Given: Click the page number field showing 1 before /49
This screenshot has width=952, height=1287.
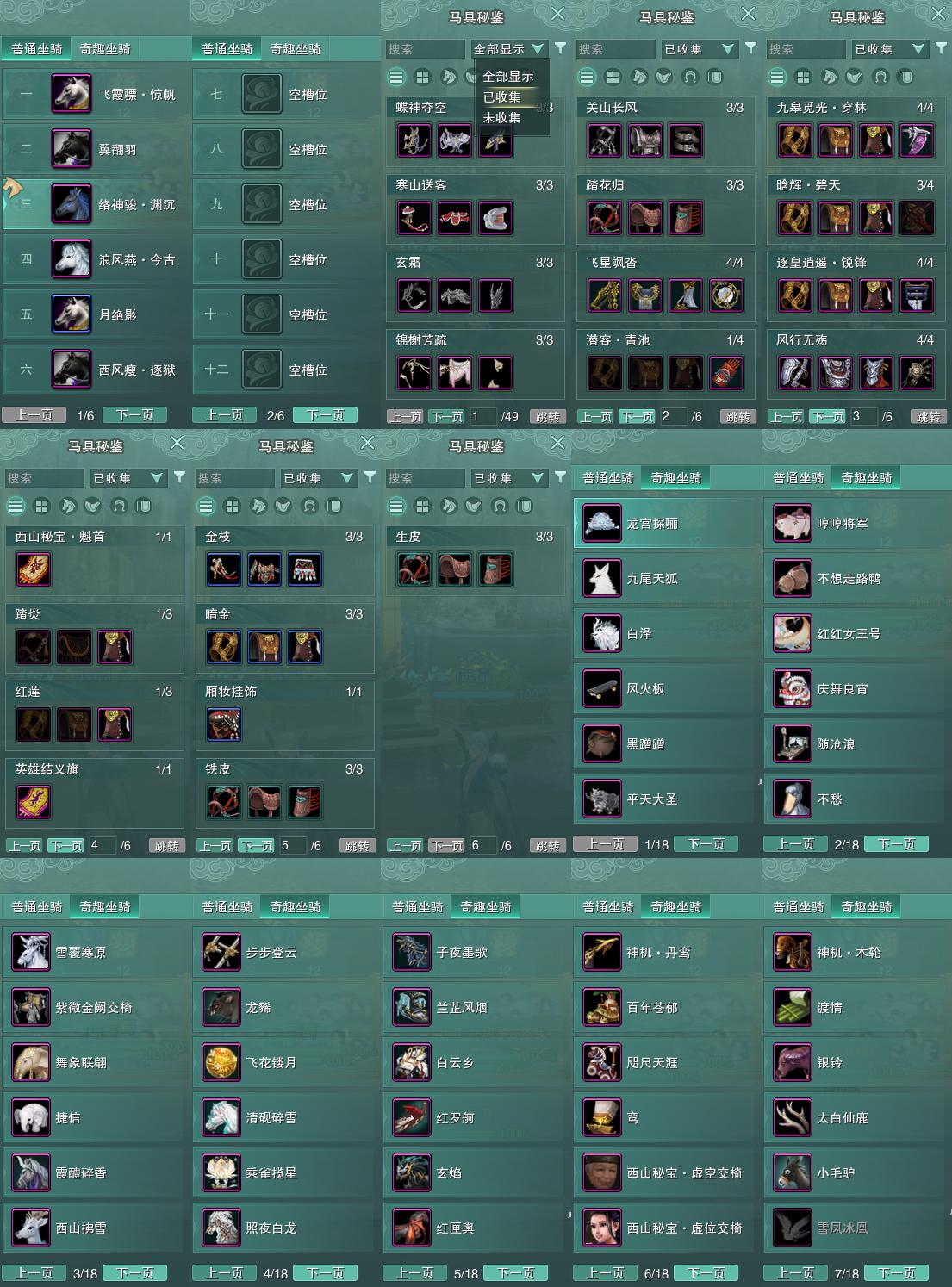Looking at the screenshot, I should (x=482, y=416).
